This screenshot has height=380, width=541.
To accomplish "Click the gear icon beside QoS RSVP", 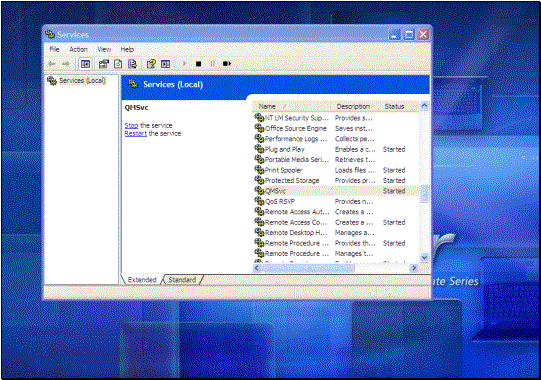I will [259, 201].
